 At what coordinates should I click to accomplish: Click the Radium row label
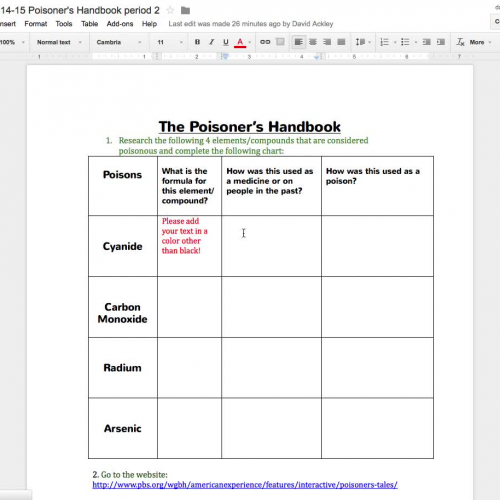click(122, 368)
